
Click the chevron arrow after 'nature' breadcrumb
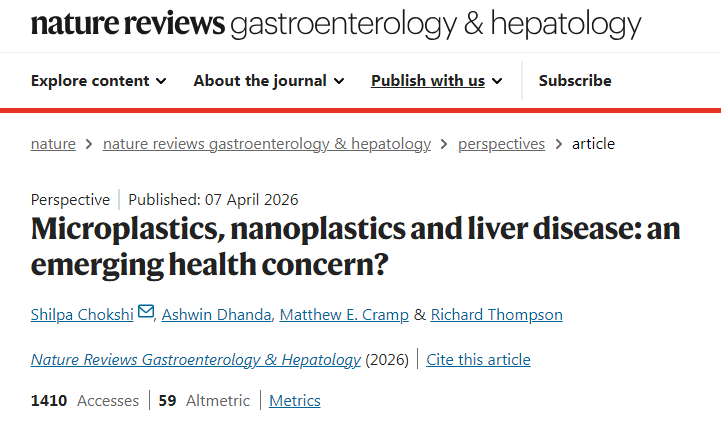pyautogui.click(x=89, y=144)
